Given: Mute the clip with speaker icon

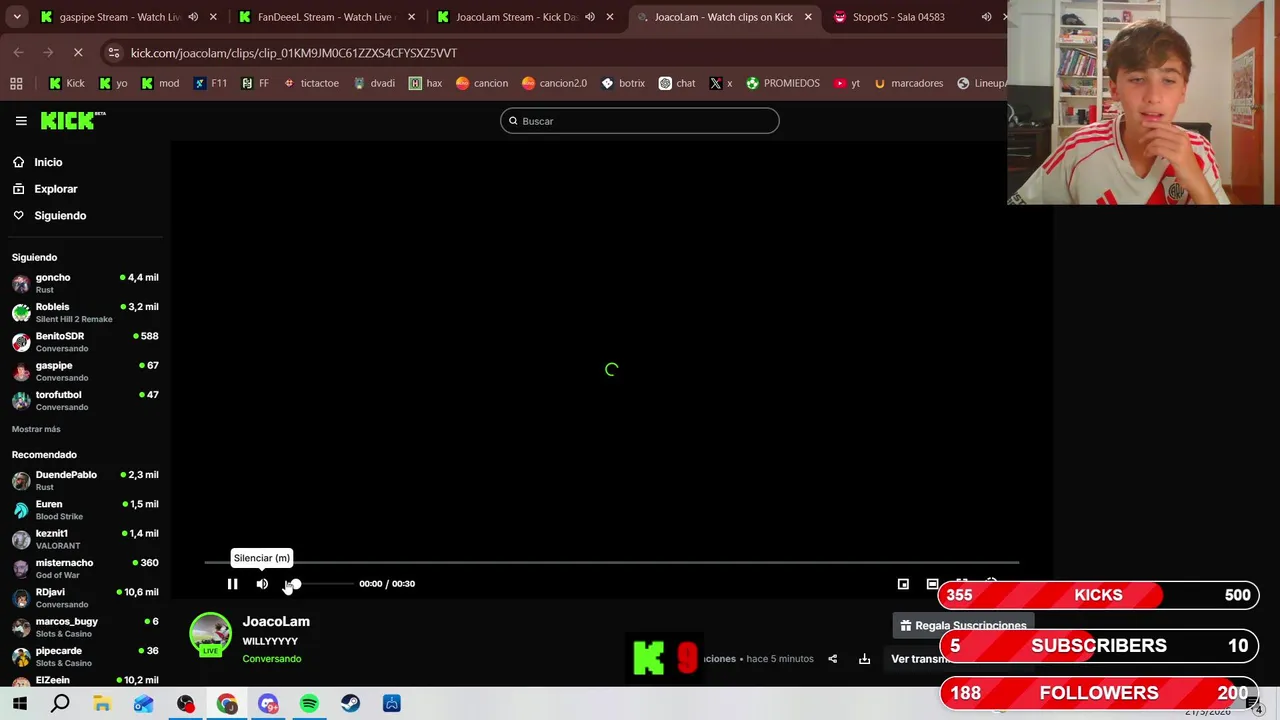Looking at the screenshot, I should [262, 584].
